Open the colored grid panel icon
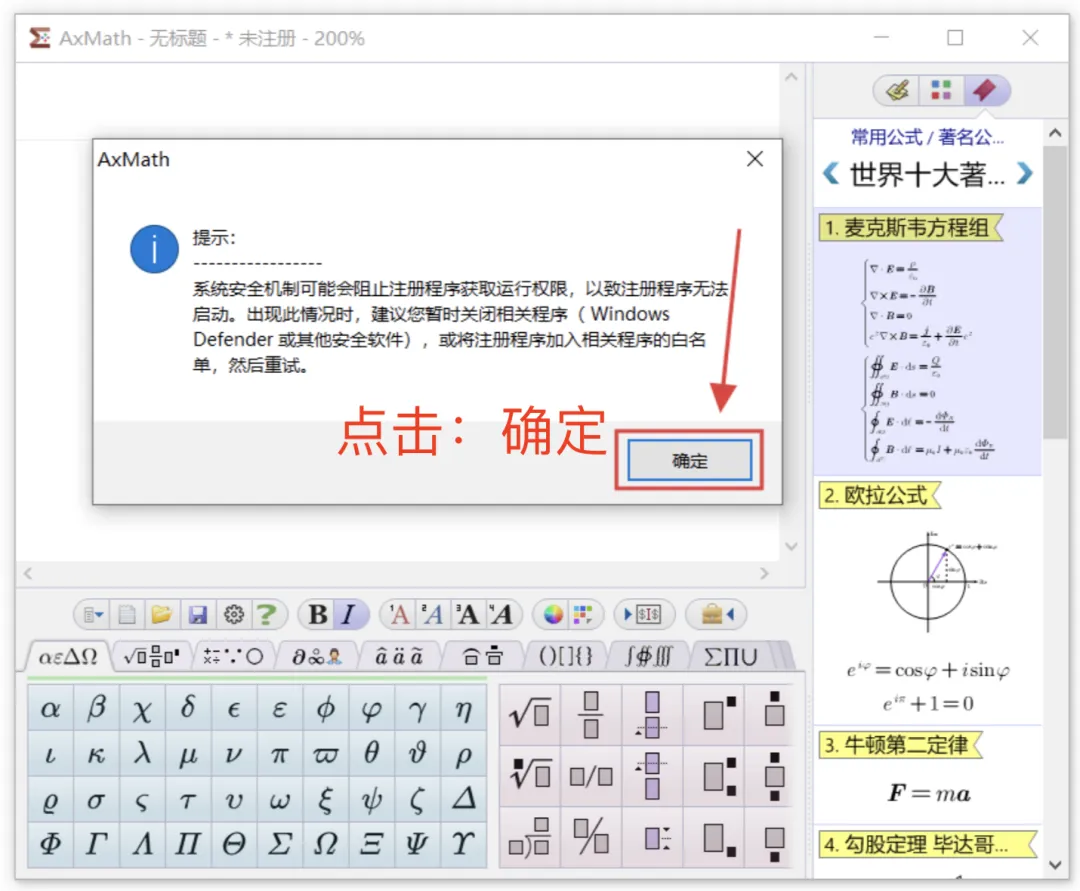 click(x=941, y=90)
